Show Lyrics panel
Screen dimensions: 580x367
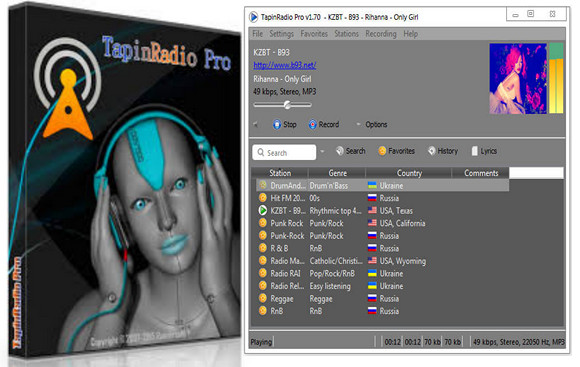484,151
